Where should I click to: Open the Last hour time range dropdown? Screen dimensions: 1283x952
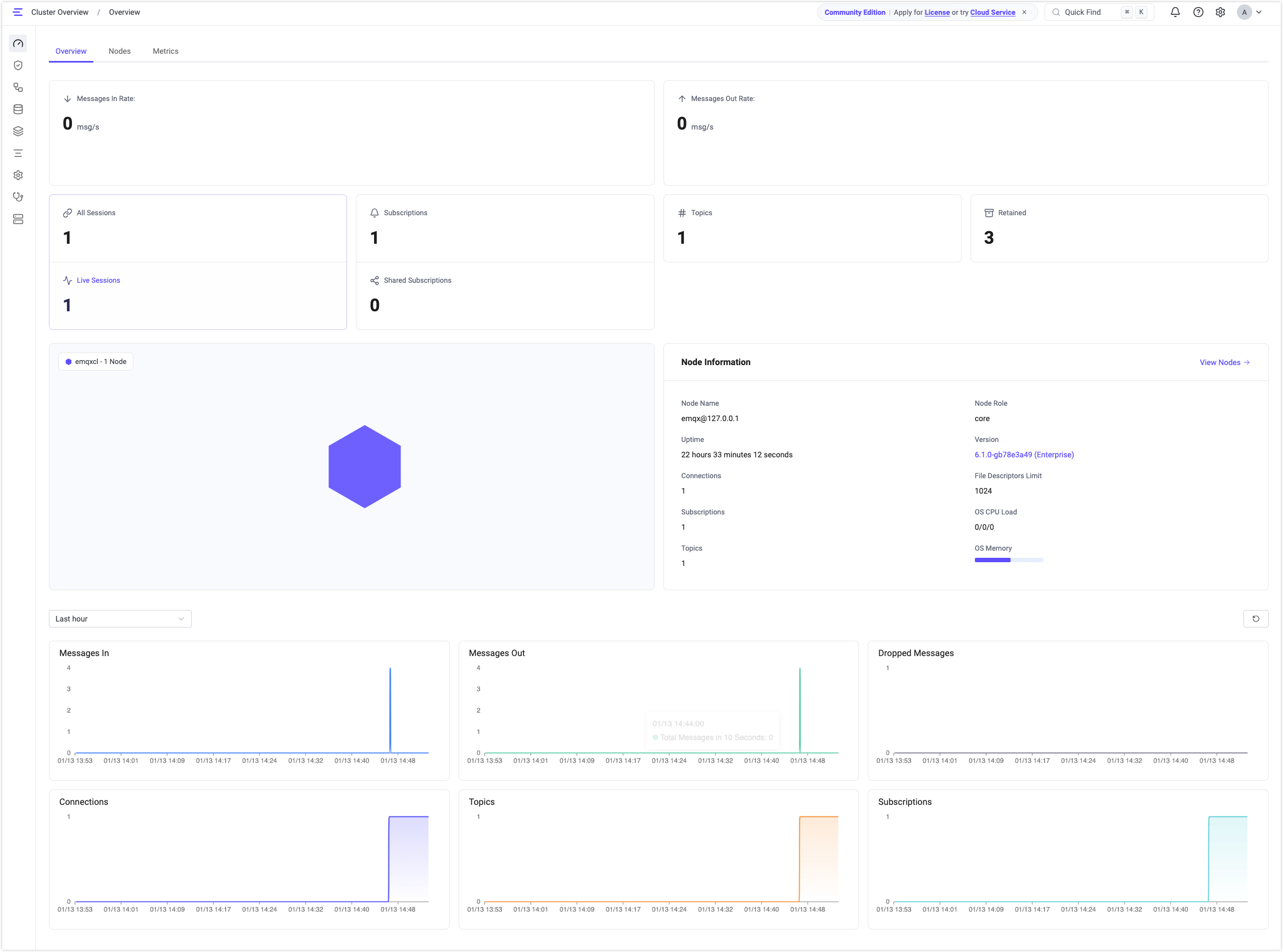[120, 618]
